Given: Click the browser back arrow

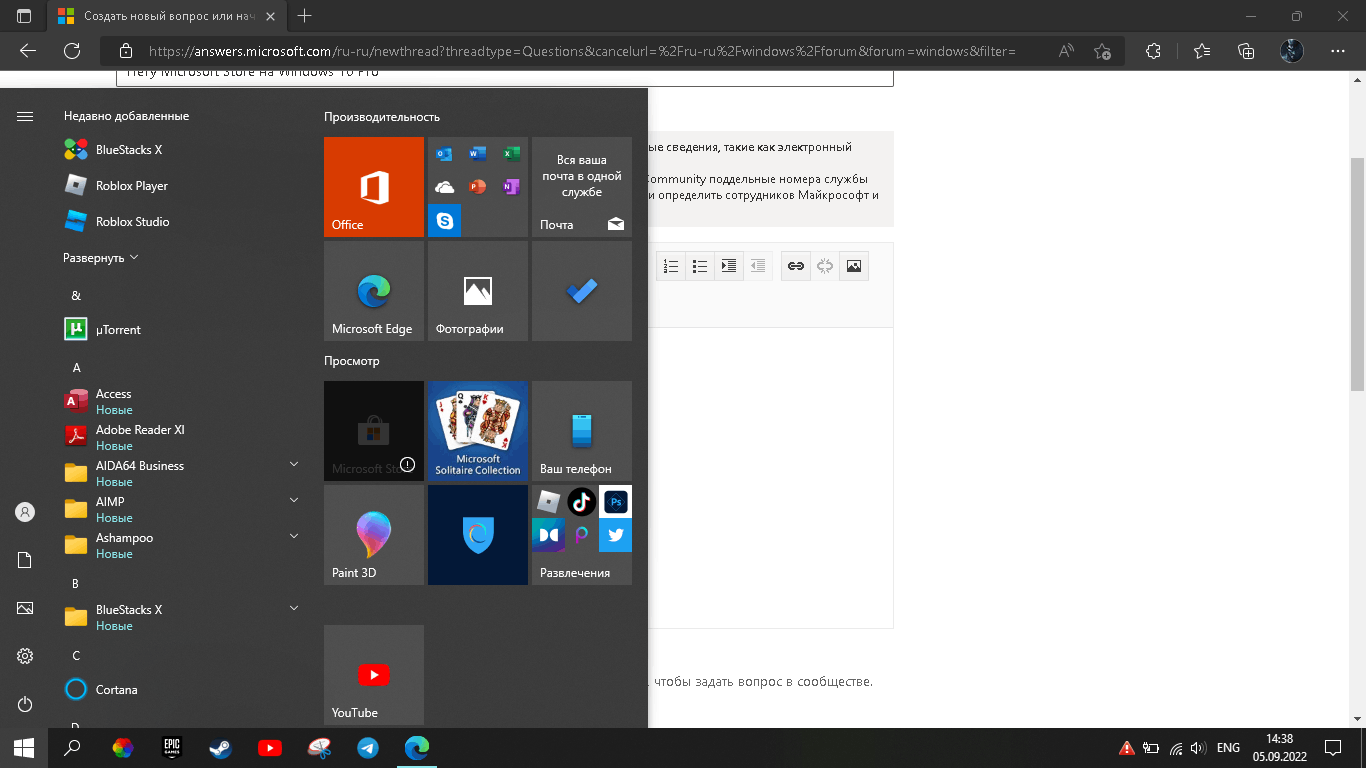Looking at the screenshot, I should tap(28, 51).
